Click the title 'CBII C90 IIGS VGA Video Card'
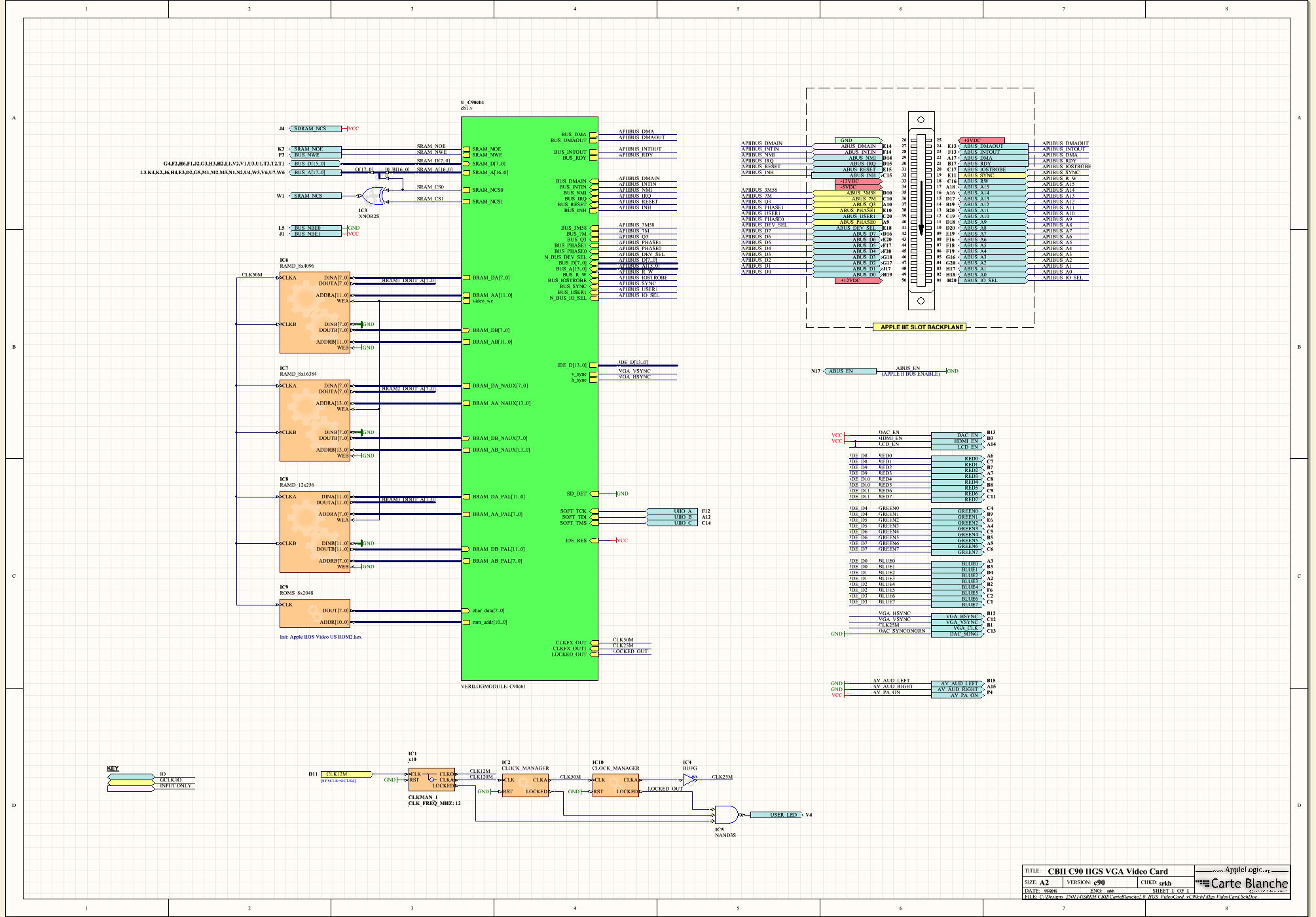1316x917 pixels. click(1108, 871)
